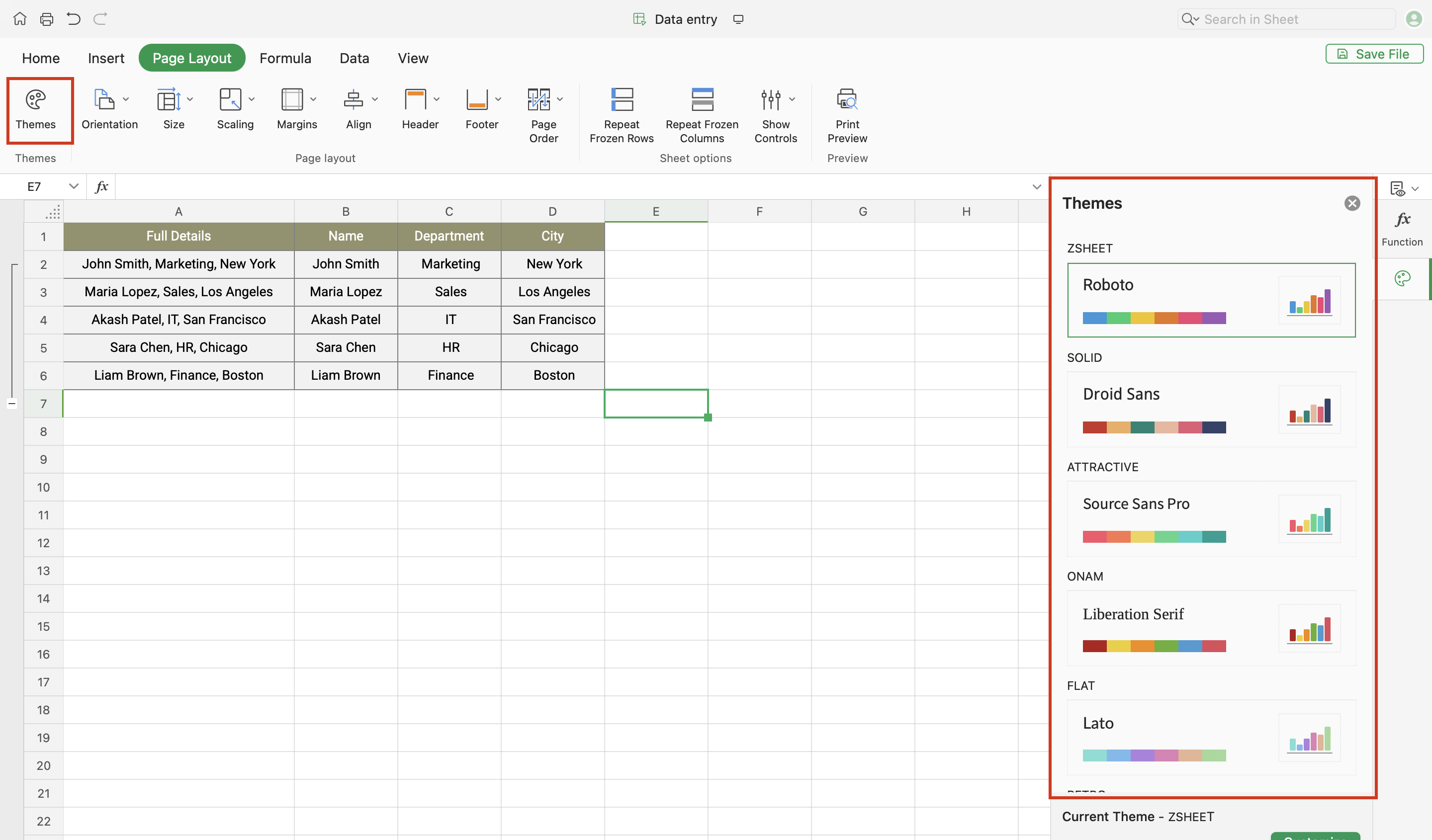Viewport: 1432px width, 840px height.
Task: Click the Lato theme color strip
Action: pos(1154,756)
